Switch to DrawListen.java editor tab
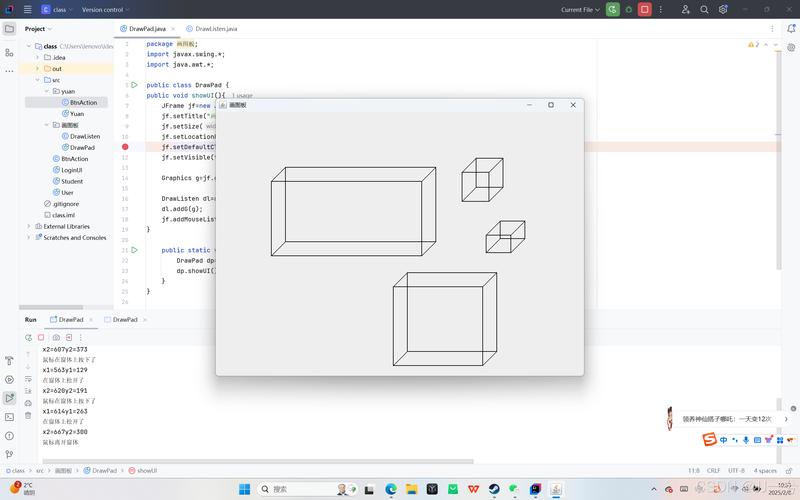Screen dimensions: 800x500 click(x=215, y=29)
